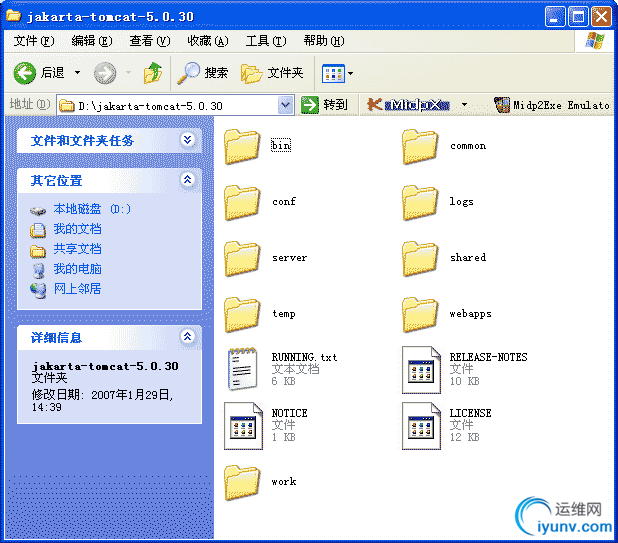Go up one folder level icon
The height and width of the screenshot is (543, 618).
153,73
